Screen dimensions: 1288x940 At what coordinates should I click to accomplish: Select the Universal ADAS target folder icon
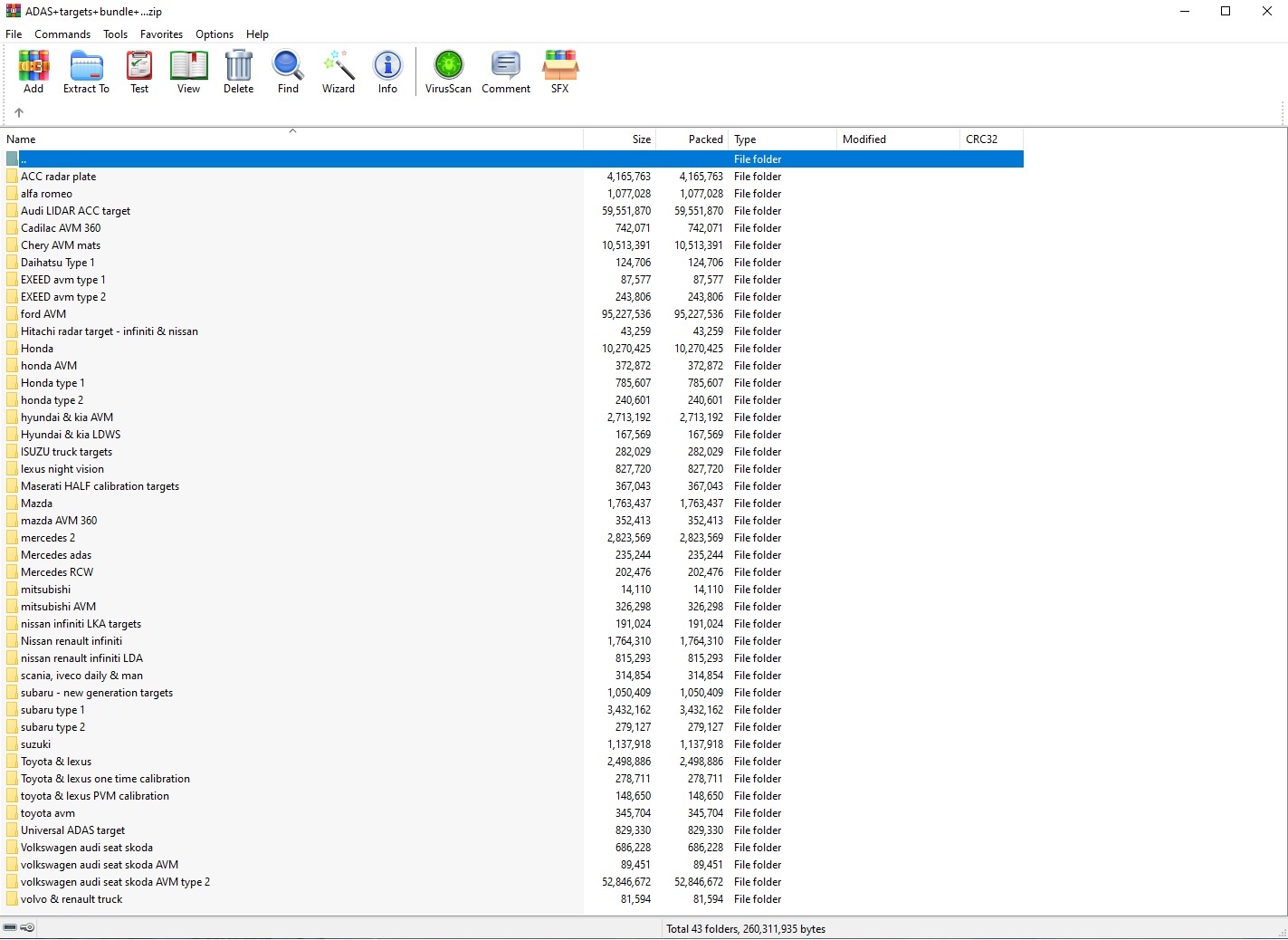tap(12, 830)
